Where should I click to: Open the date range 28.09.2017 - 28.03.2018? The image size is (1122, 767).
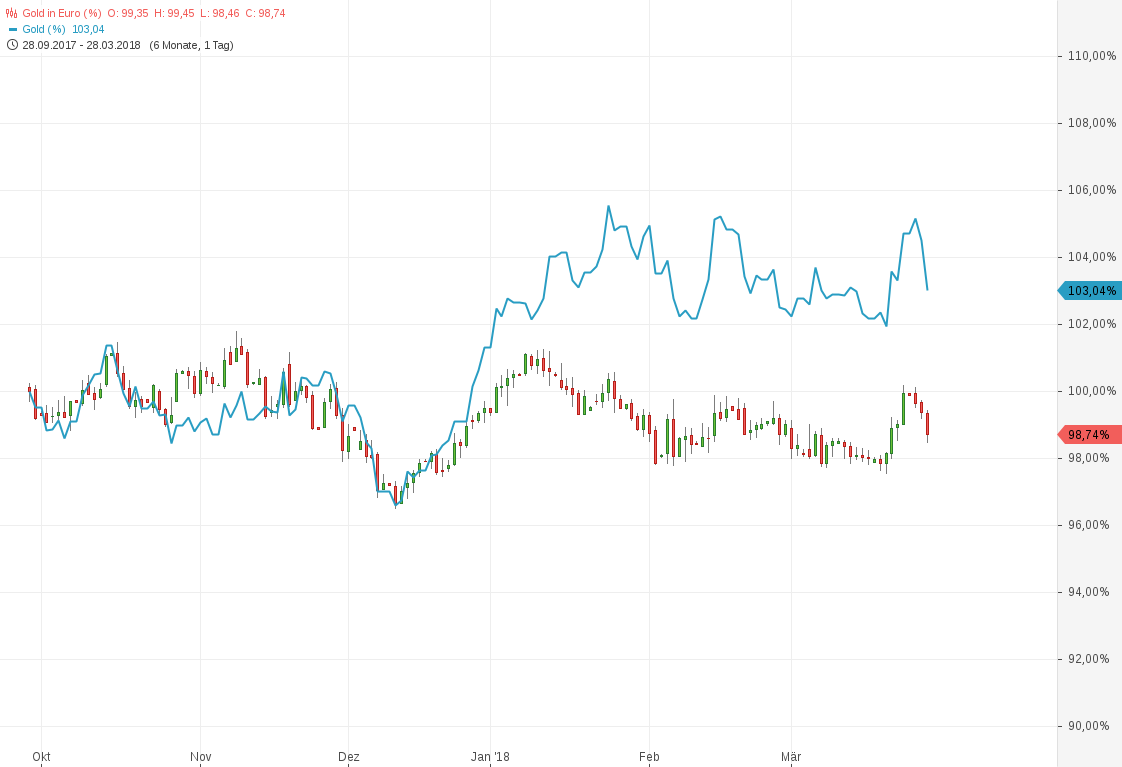pyautogui.click(x=80, y=45)
